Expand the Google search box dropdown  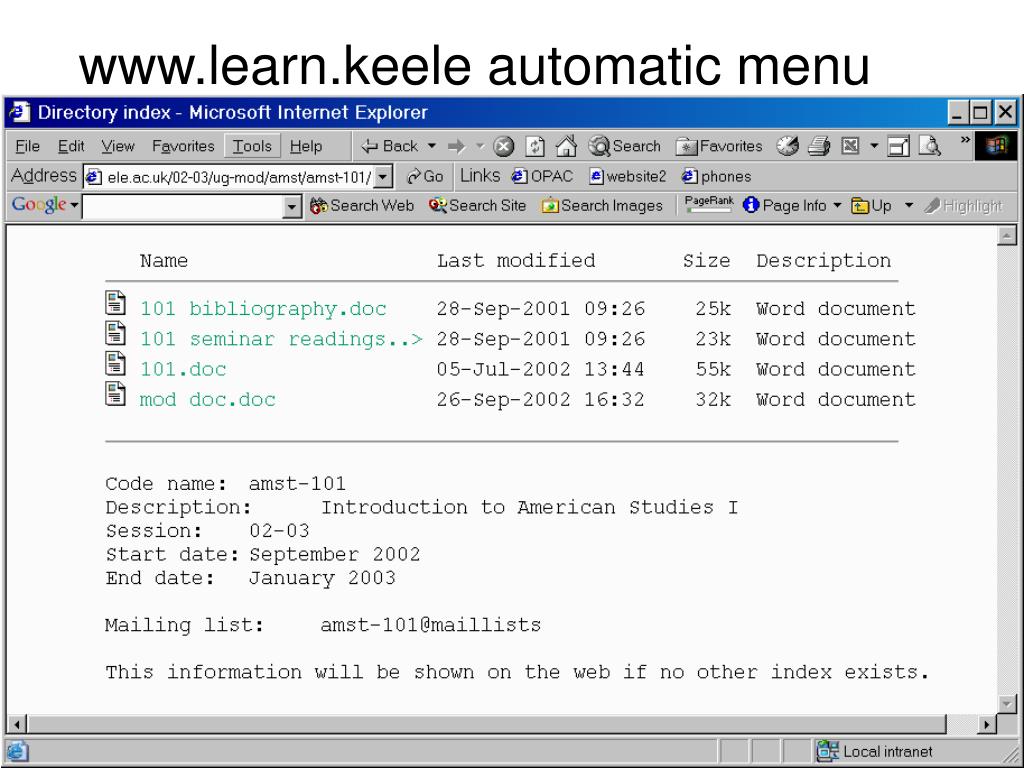click(x=292, y=206)
